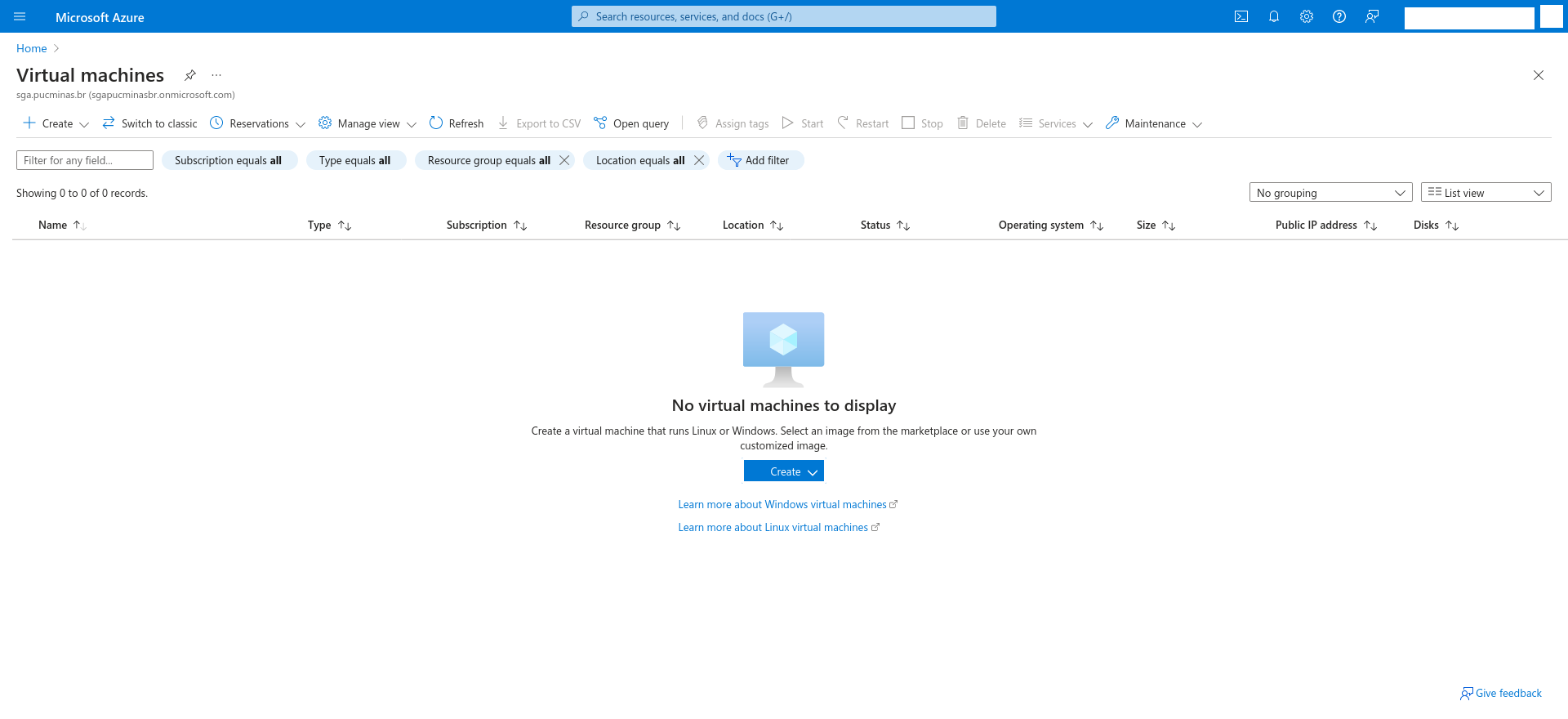Image resolution: width=1568 pixels, height=719 pixels.
Task: Sort by Operating system column
Action: tap(1051, 225)
